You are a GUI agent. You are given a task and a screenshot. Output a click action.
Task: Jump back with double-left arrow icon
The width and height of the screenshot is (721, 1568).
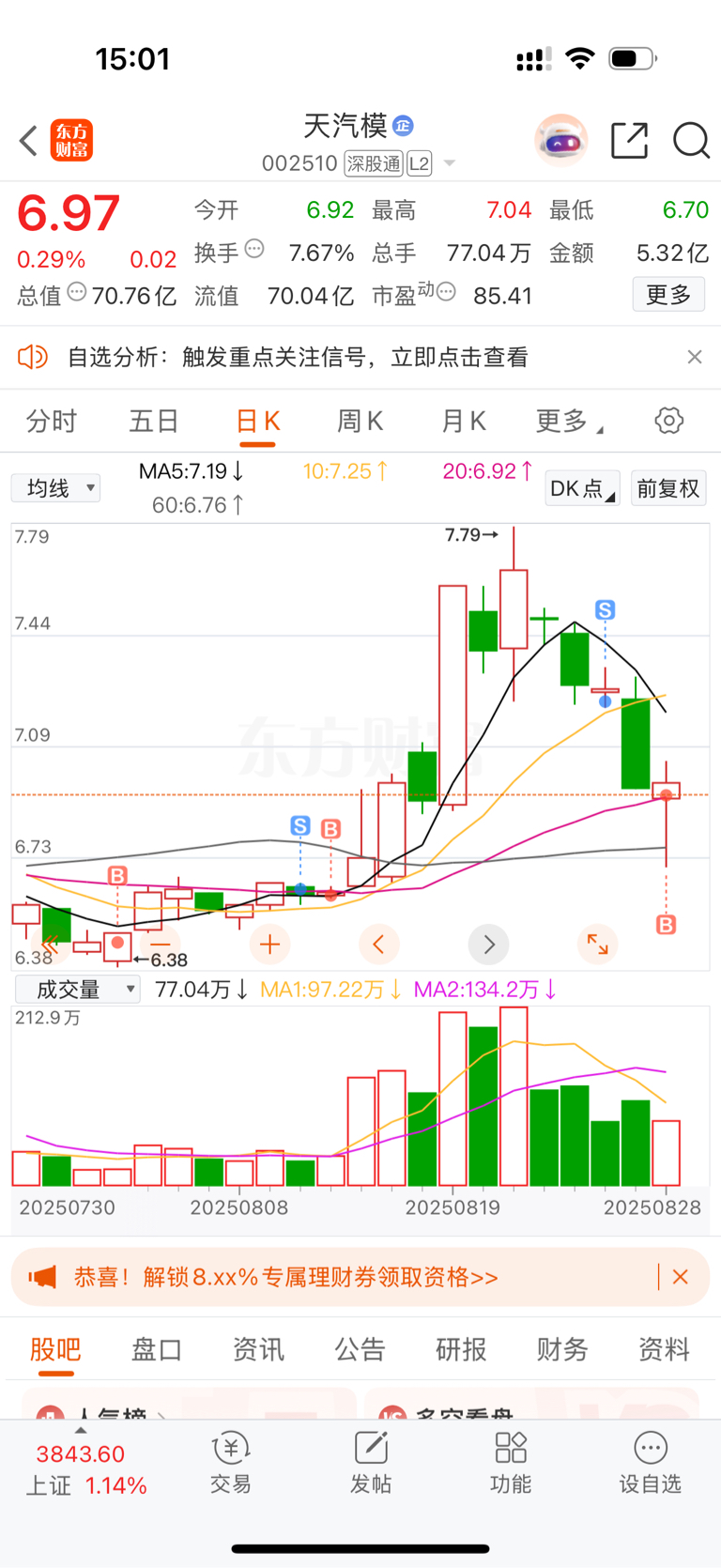pyautogui.click(x=51, y=945)
